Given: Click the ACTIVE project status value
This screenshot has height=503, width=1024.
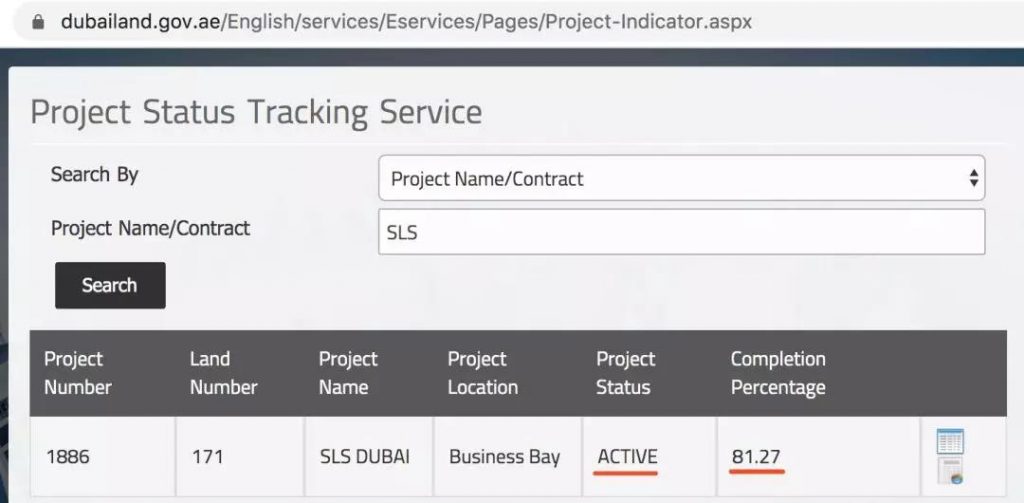Looking at the screenshot, I should pyautogui.click(x=627, y=457).
